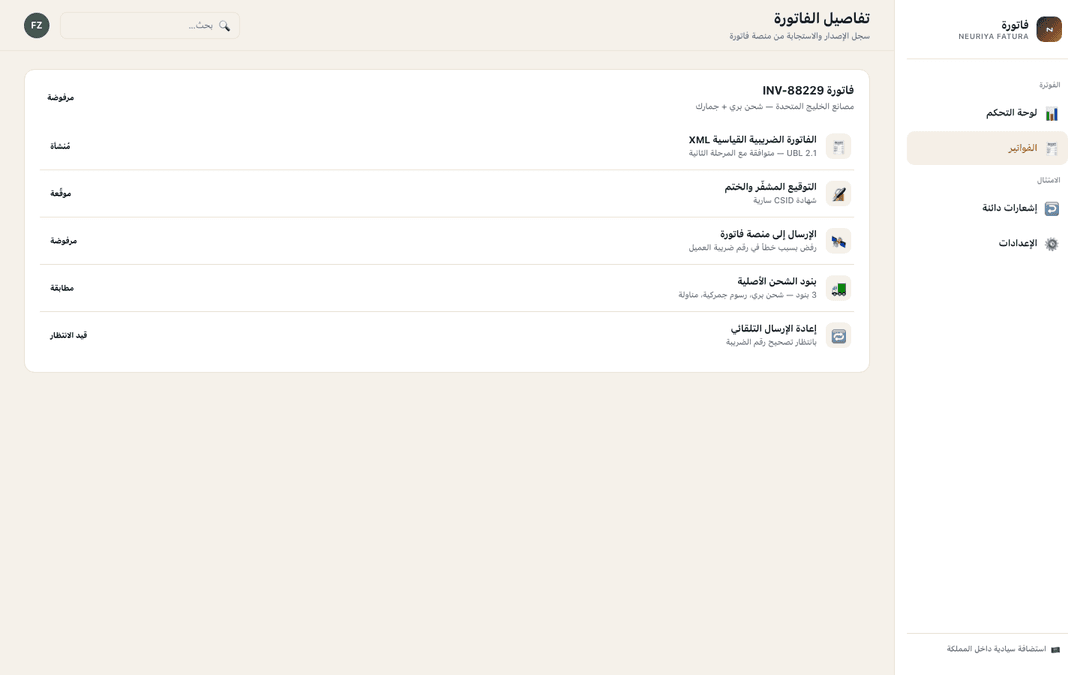Click the search magnifier icon
The width and height of the screenshot is (1080, 675).
click(225, 25)
